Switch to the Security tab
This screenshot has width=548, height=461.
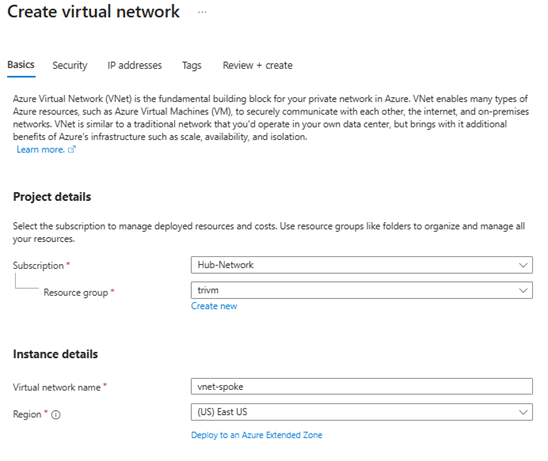(70, 65)
